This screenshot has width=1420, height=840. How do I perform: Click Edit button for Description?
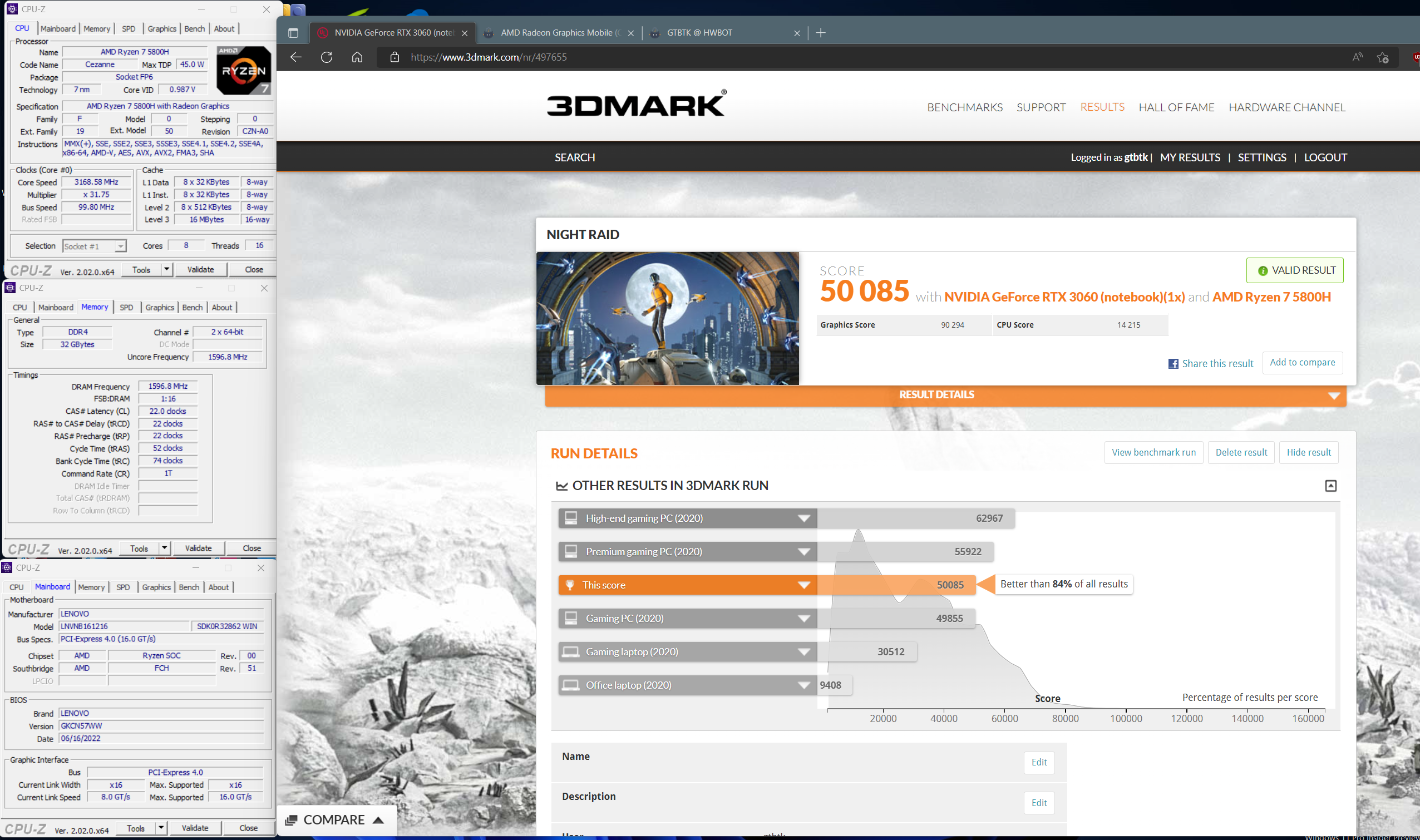coord(1039,803)
